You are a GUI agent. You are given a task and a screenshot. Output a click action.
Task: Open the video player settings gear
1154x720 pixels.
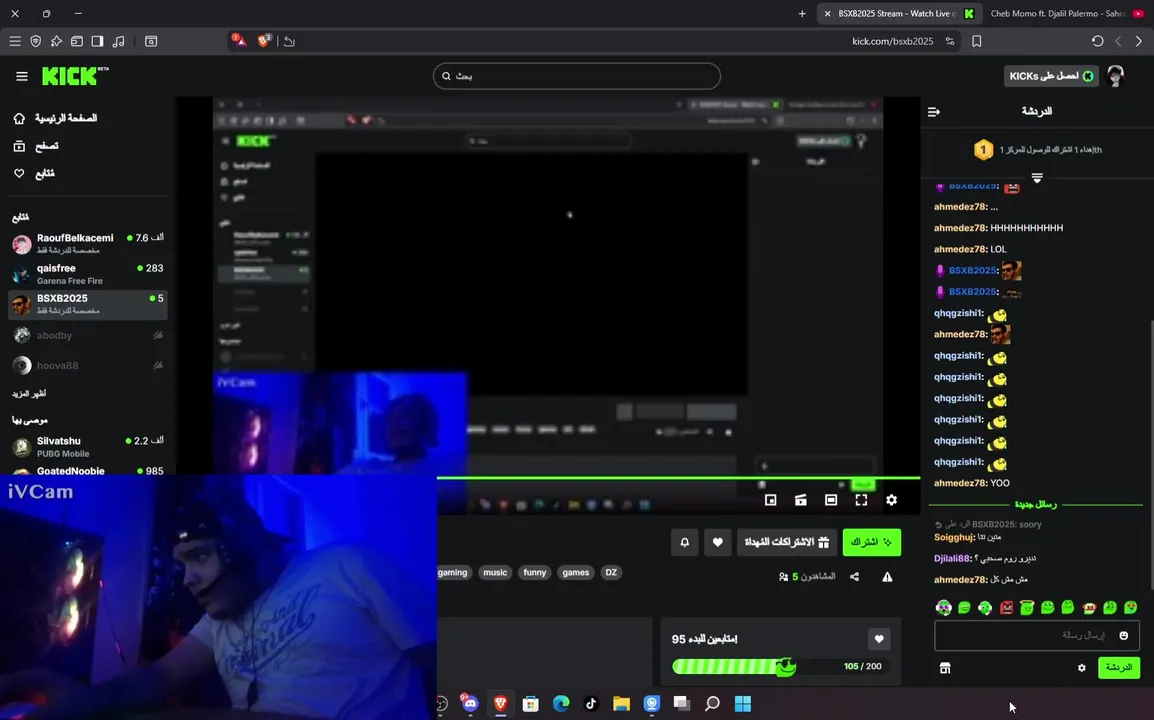(891, 500)
